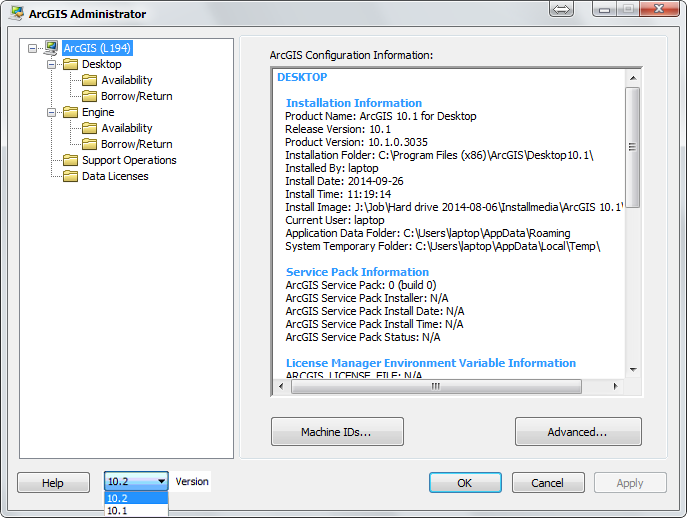Select Borrow/Return under Desktop

(136, 96)
